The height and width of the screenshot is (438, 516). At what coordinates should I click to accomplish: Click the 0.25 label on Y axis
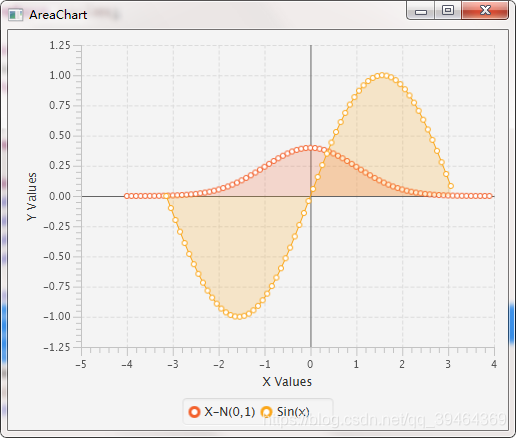[x=60, y=166]
